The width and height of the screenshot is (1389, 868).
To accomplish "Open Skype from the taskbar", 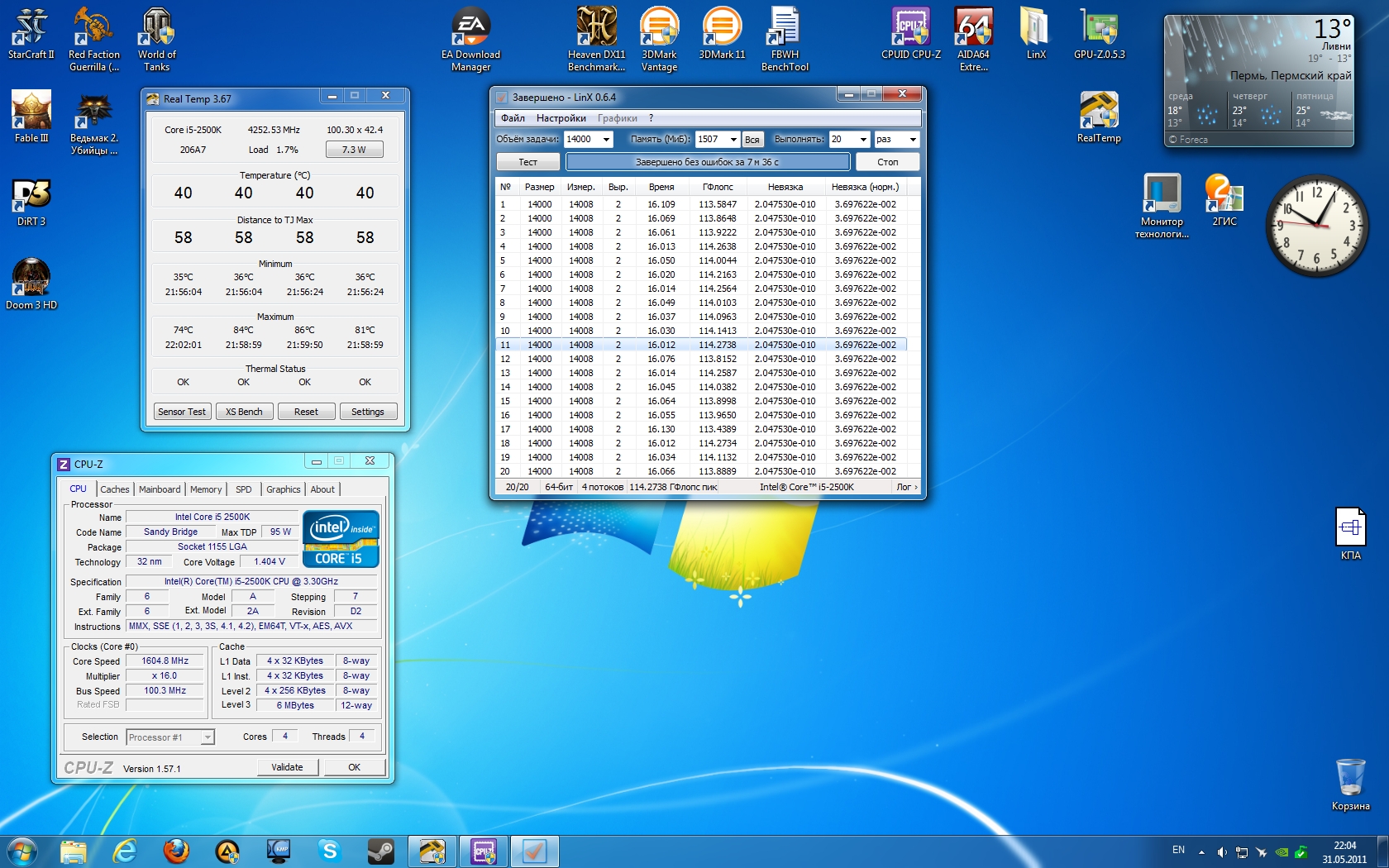I will tap(330, 851).
